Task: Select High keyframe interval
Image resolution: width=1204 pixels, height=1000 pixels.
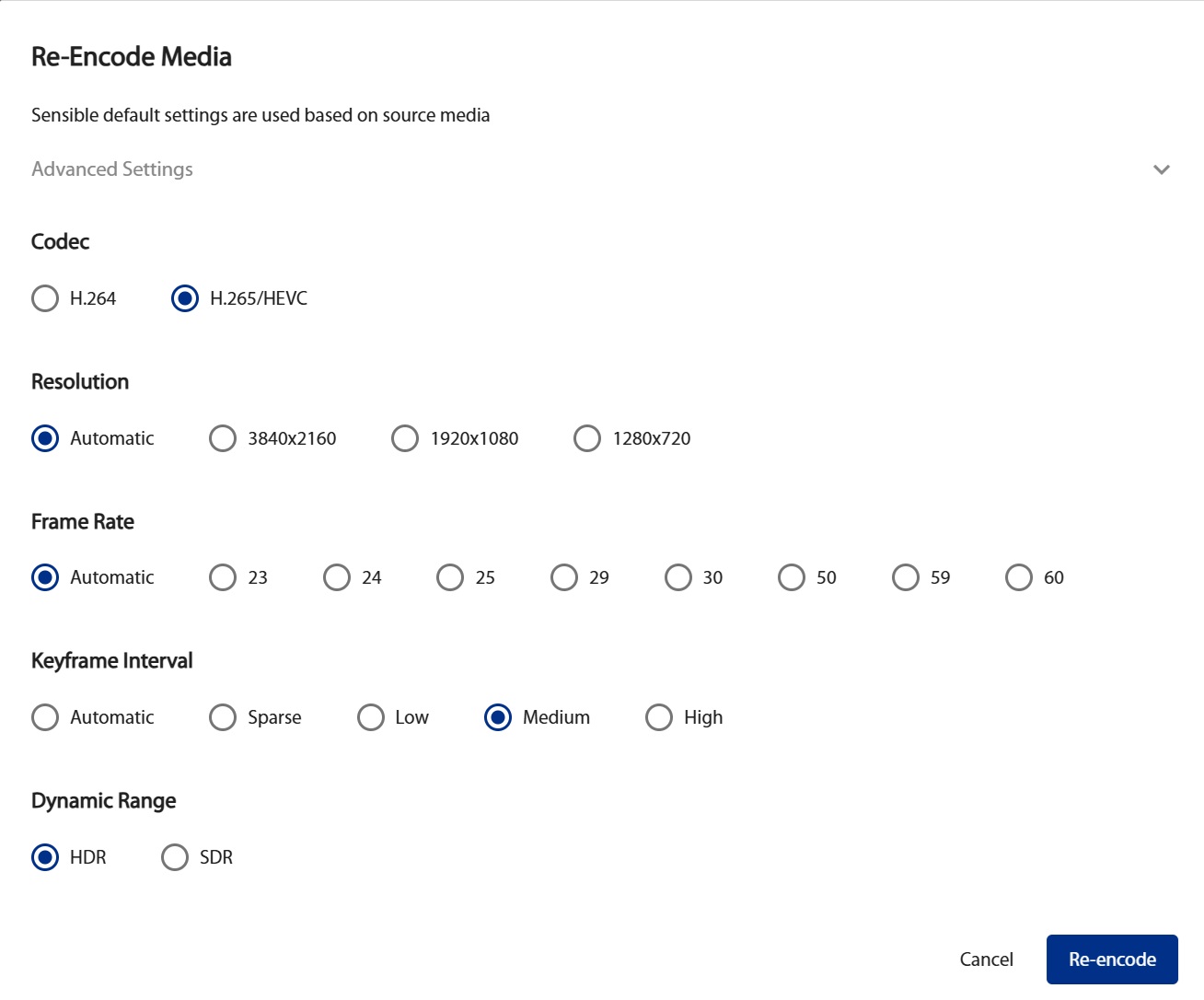Action: coord(659,717)
